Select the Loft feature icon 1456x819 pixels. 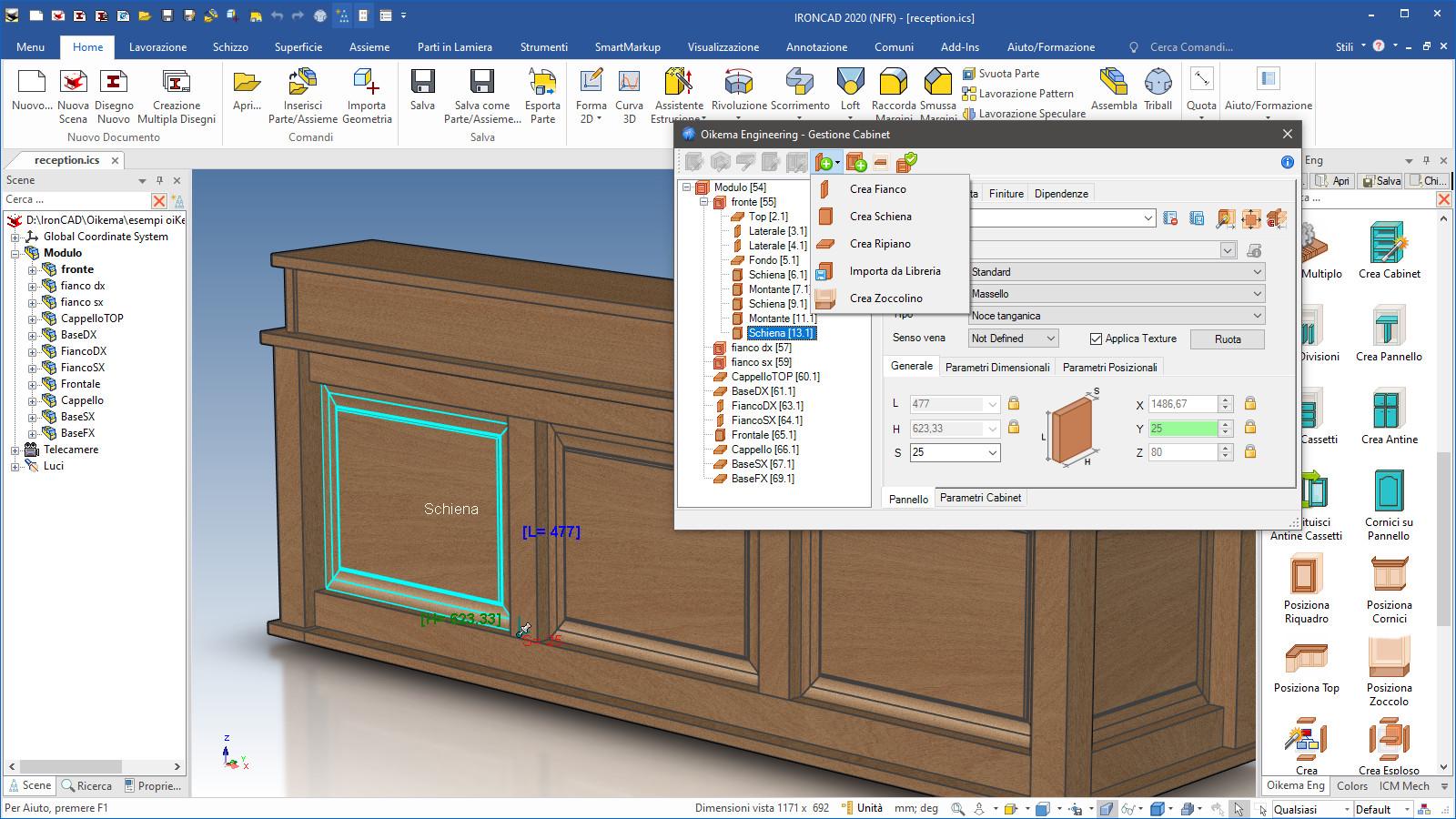850,83
